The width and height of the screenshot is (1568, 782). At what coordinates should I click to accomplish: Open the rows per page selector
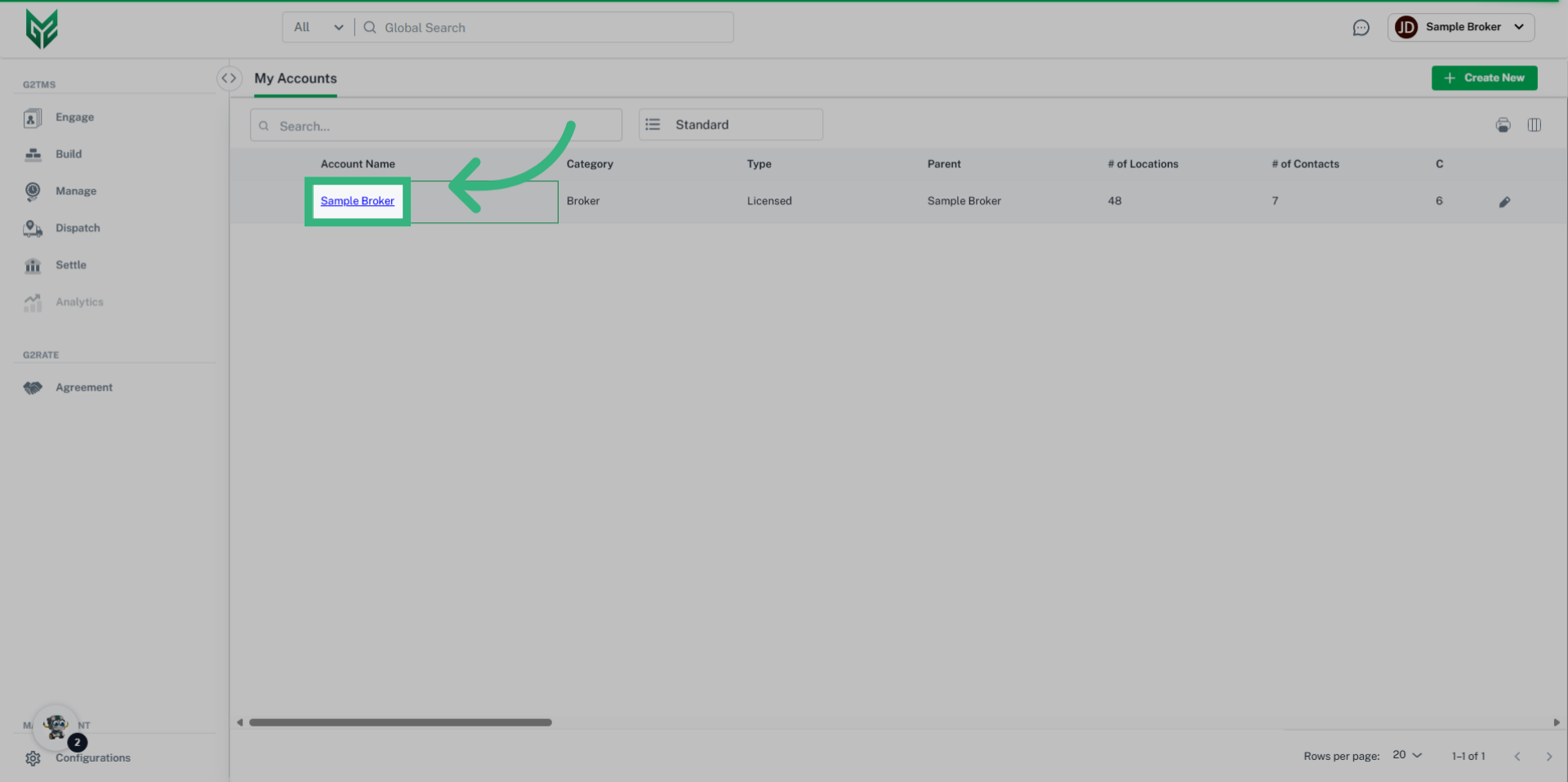1405,755
